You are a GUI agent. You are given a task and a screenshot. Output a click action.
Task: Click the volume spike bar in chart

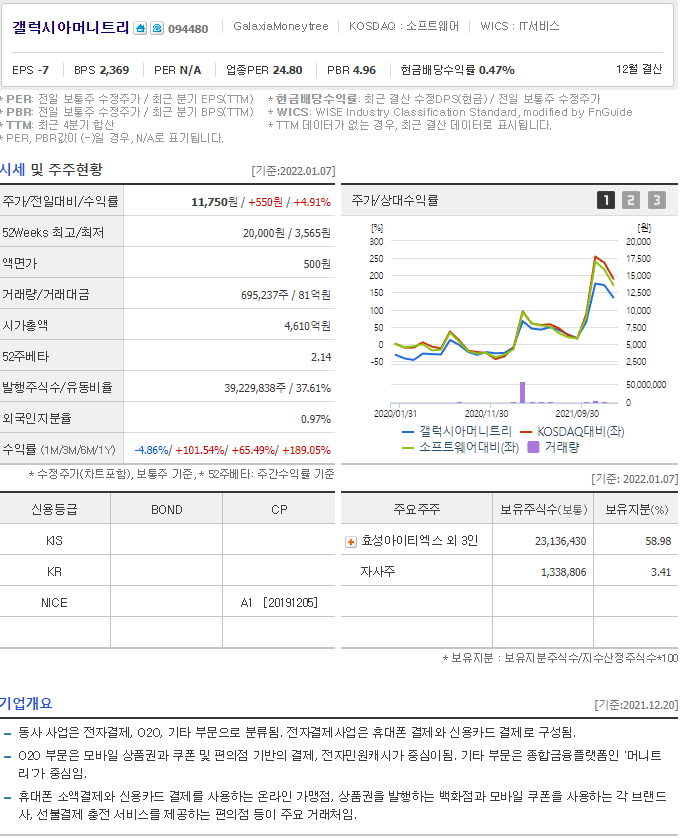click(522, 392)
